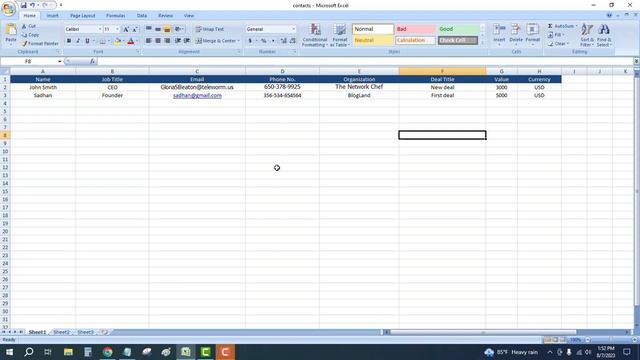Switch to the Formulas tab
The width and height of the screenshot is (640, 360).
[116, 16]
